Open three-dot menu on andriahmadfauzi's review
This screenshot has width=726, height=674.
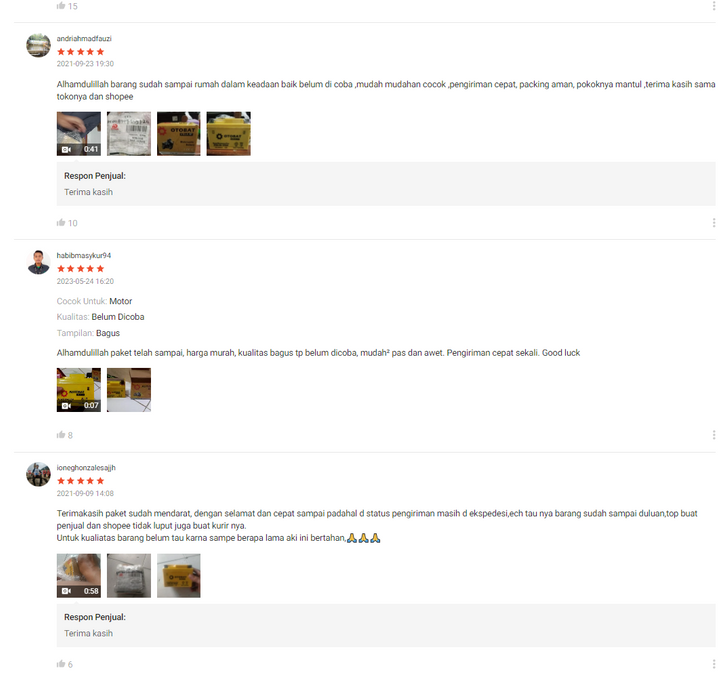click(713, 223)
